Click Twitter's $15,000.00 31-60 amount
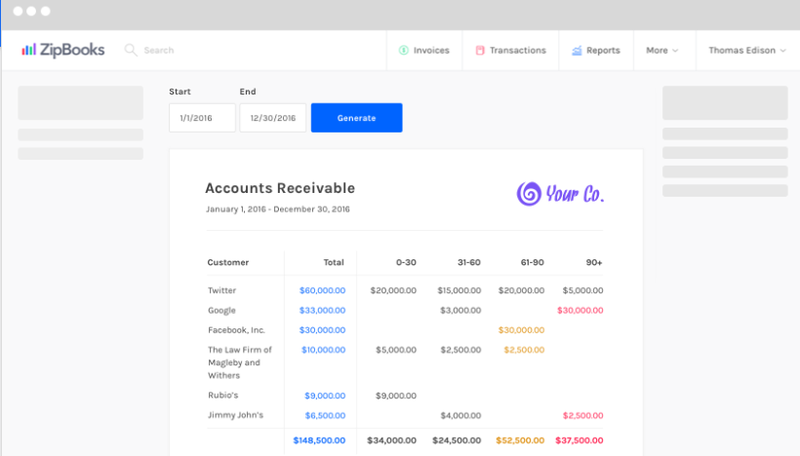 coord(459,290)
